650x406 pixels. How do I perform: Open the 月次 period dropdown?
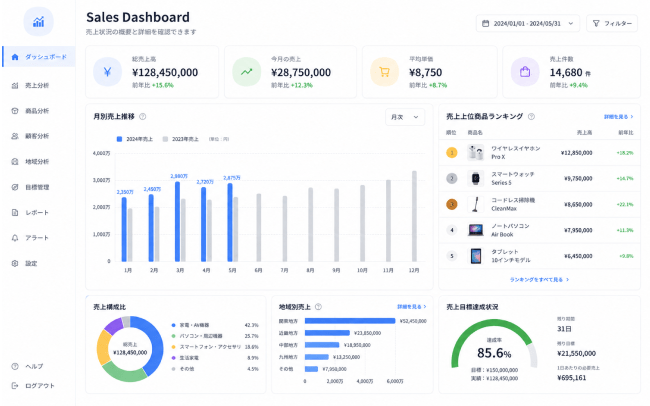tap(405, 117)
